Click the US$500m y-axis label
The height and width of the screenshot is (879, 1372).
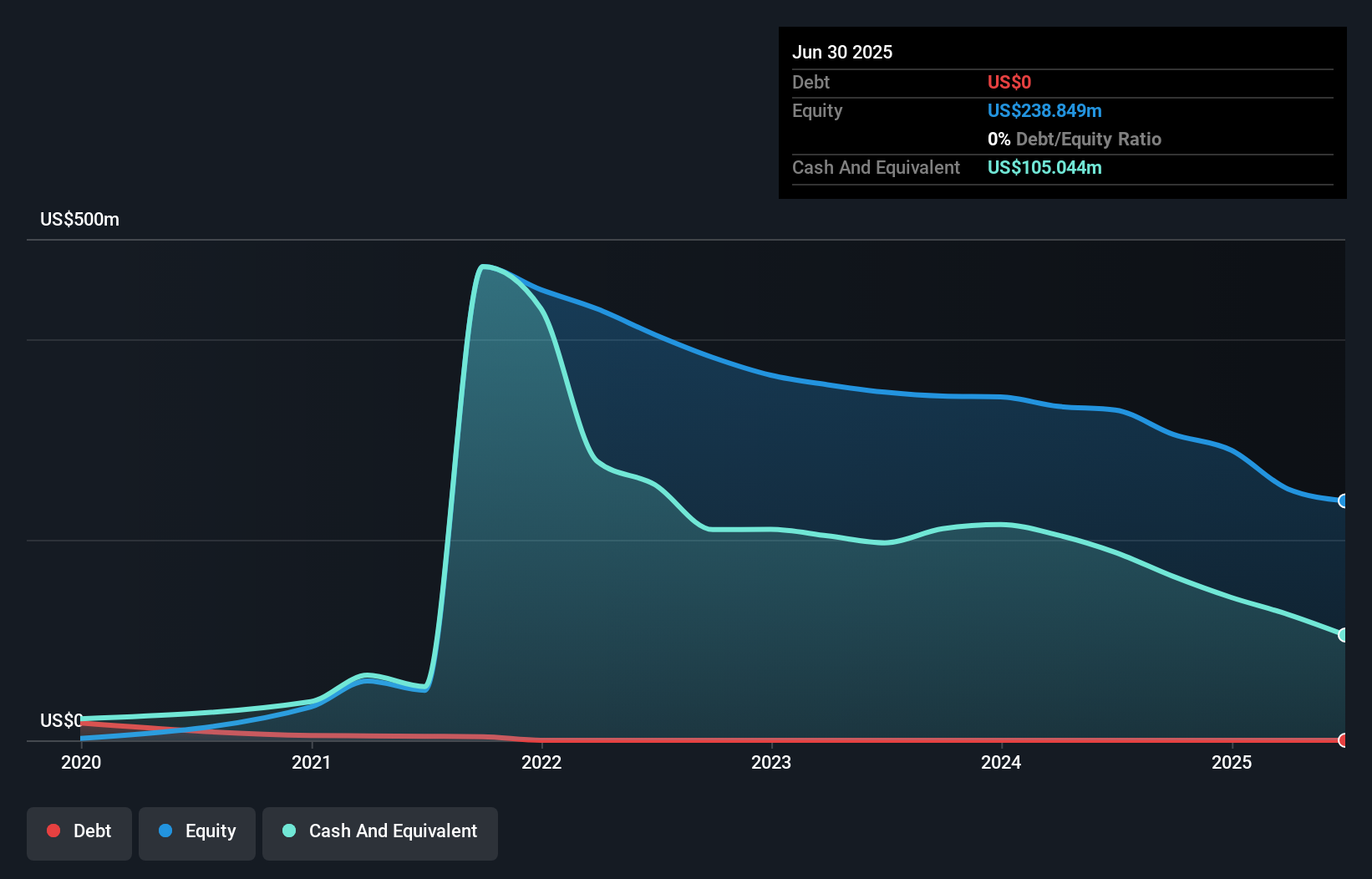79,220
